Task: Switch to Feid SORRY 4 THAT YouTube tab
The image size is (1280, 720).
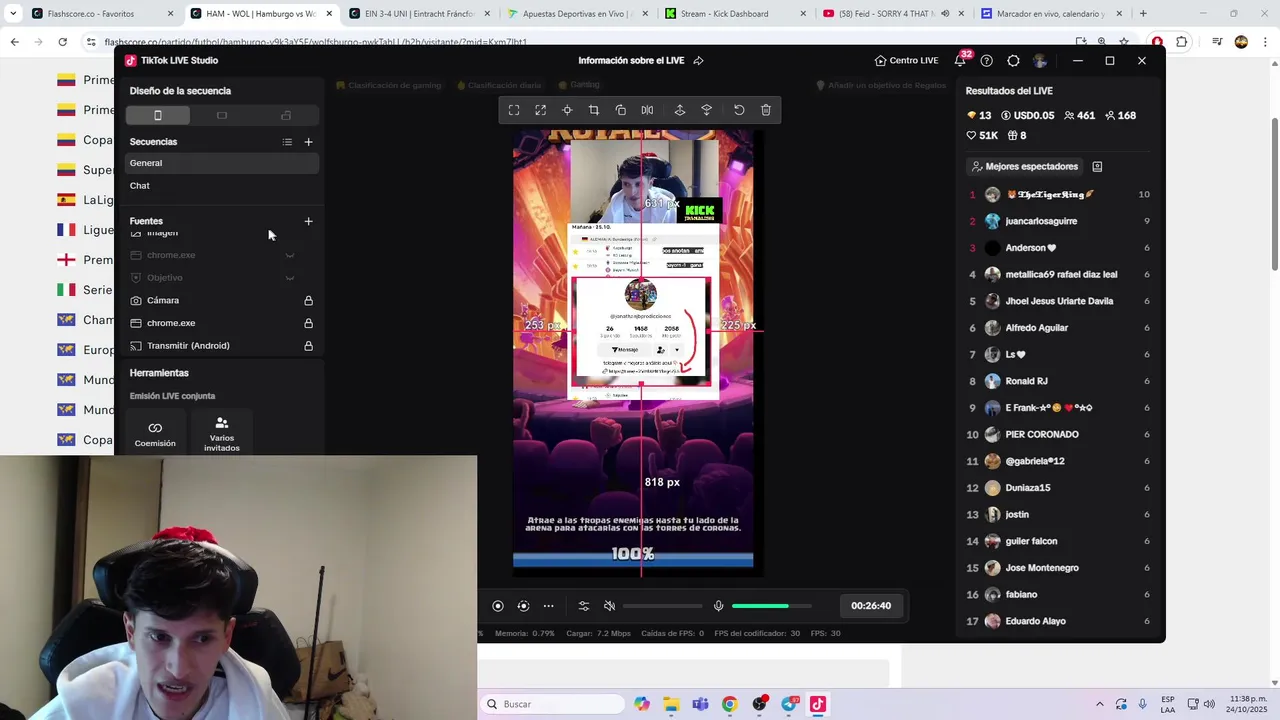Action: click(x=893, y=14)
